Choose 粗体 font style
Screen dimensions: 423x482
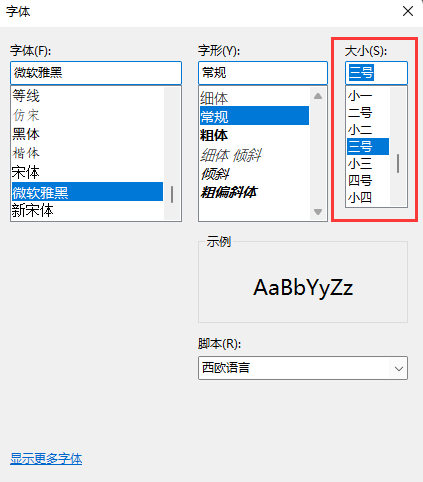coord(254,135)
